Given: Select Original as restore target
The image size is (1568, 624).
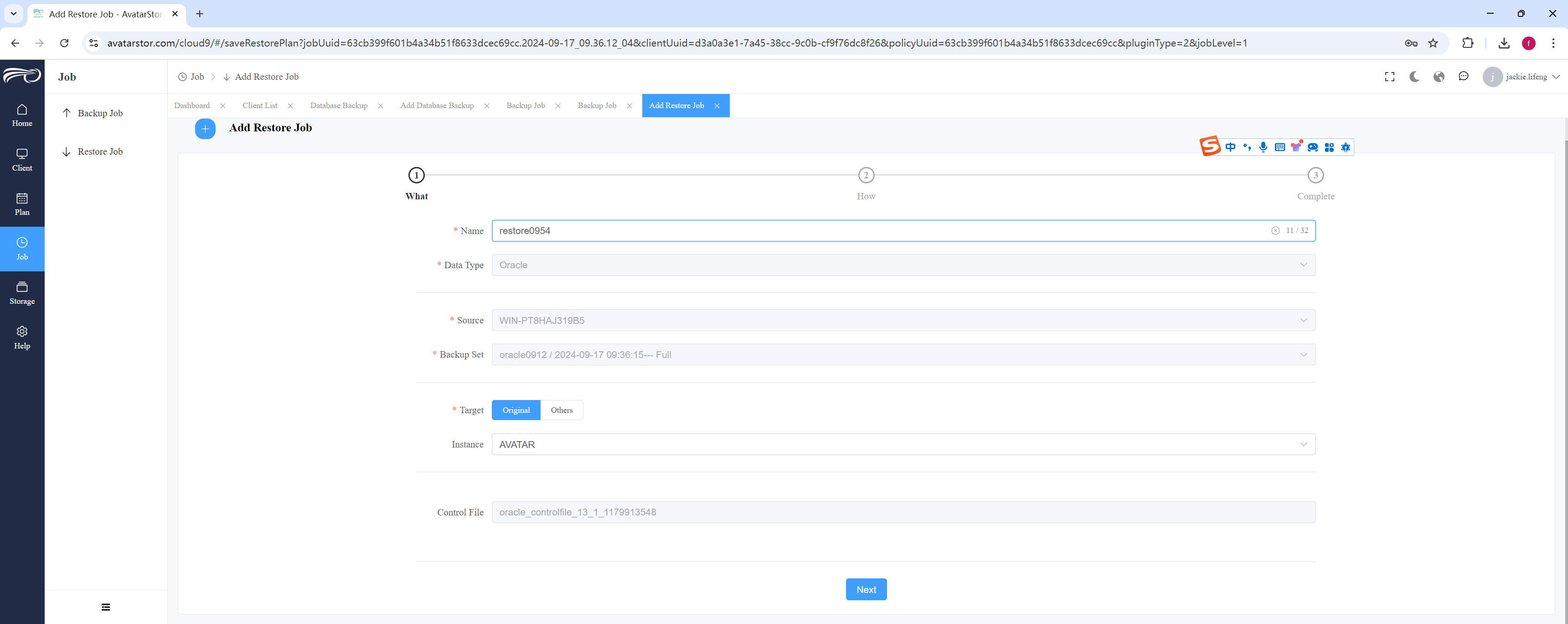Looking at the screenshot, I should (516, 410).
